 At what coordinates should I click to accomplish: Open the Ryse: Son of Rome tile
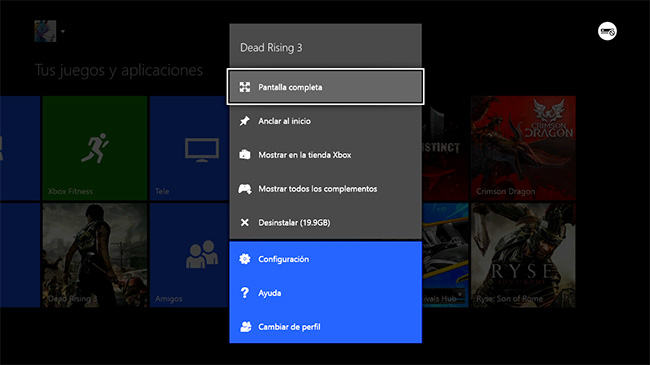523,255
